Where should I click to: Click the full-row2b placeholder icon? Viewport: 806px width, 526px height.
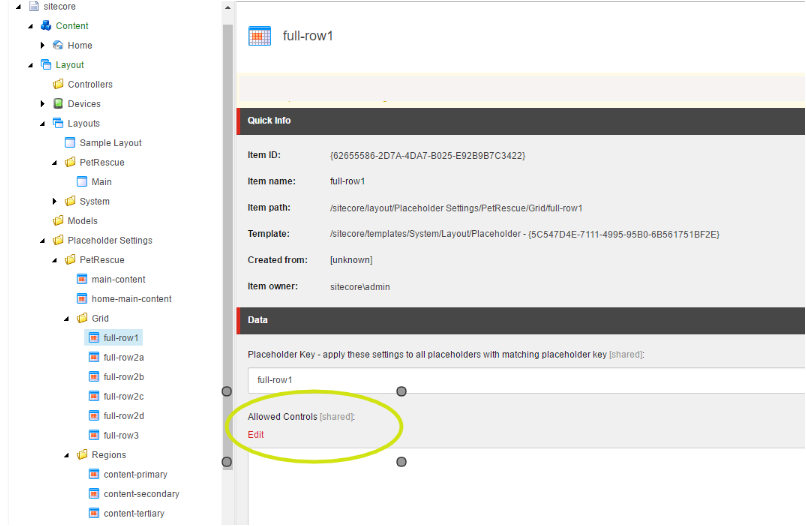94,376
